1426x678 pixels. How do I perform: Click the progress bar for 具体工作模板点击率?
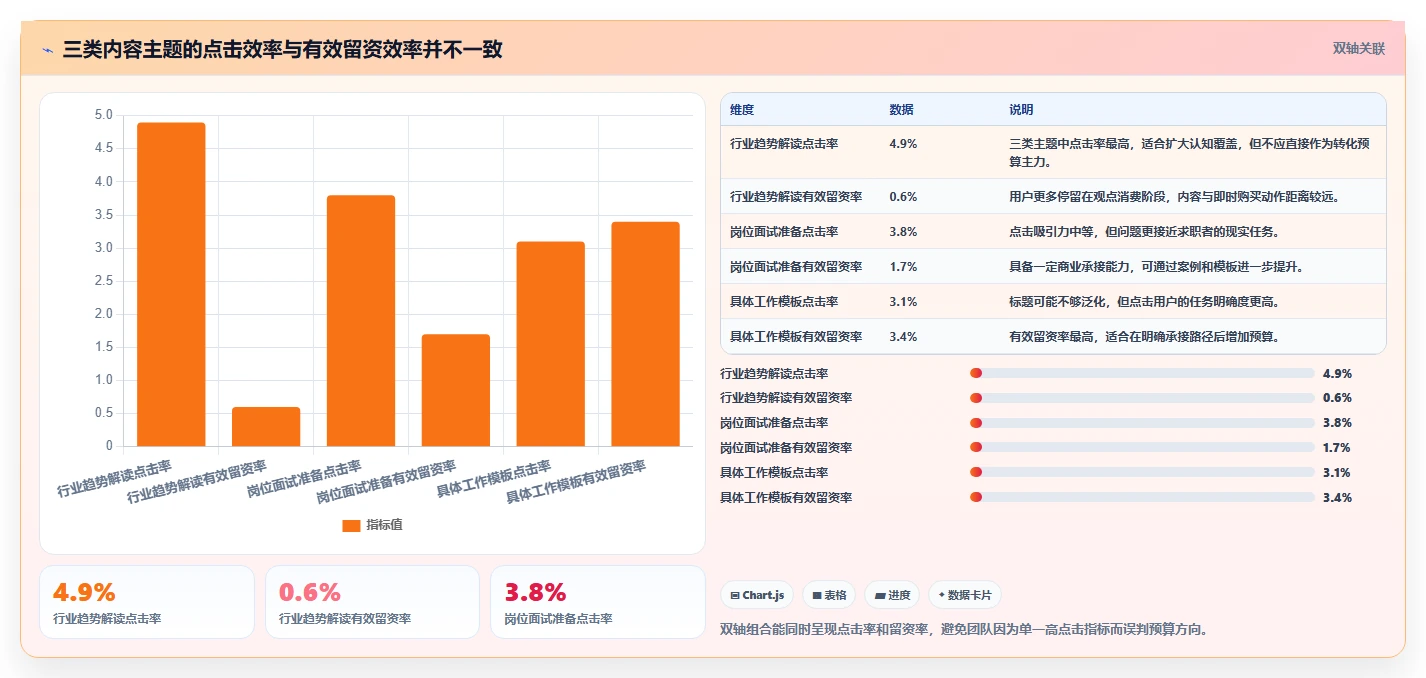(1142, 473)
